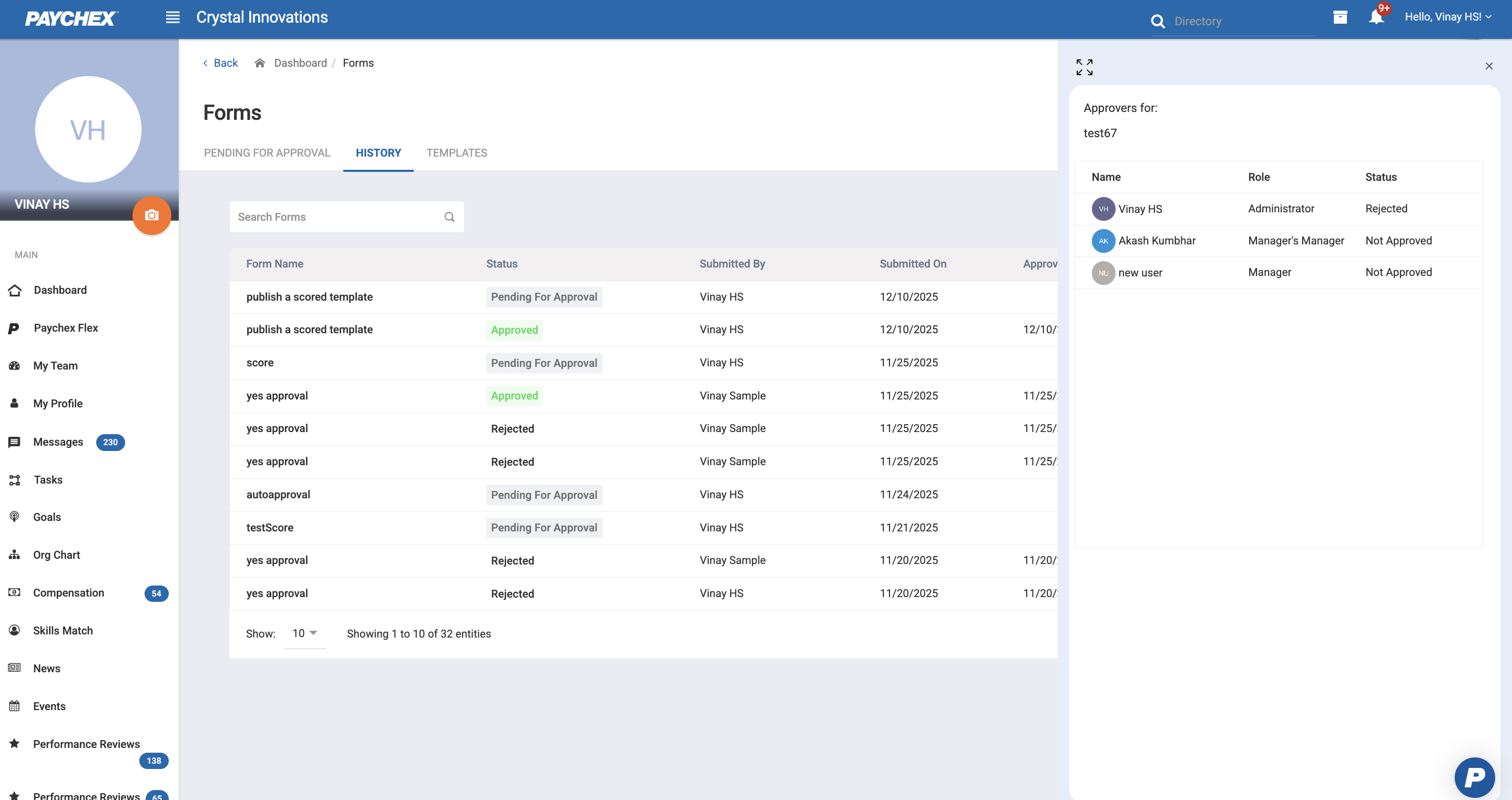Image resolution: width=1512 pixels, height=800 pixels.
Task: Click the hamburger menu icon
Action: (x=172, y=17)
